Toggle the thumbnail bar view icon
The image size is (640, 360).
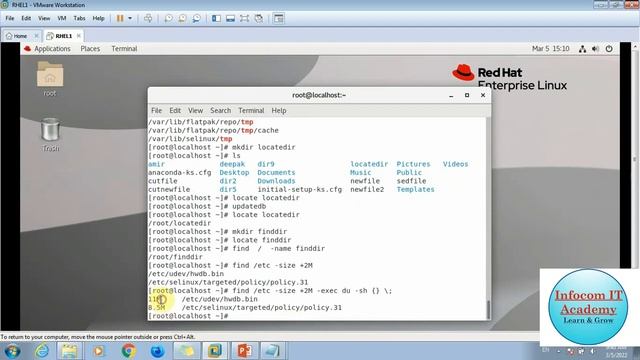click(x=230, y=18)
